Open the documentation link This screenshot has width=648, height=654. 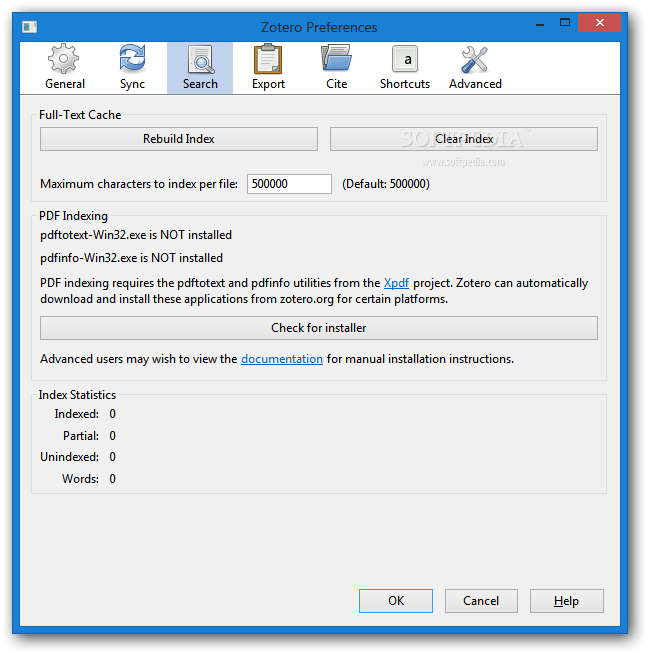[x=282, y=359]
